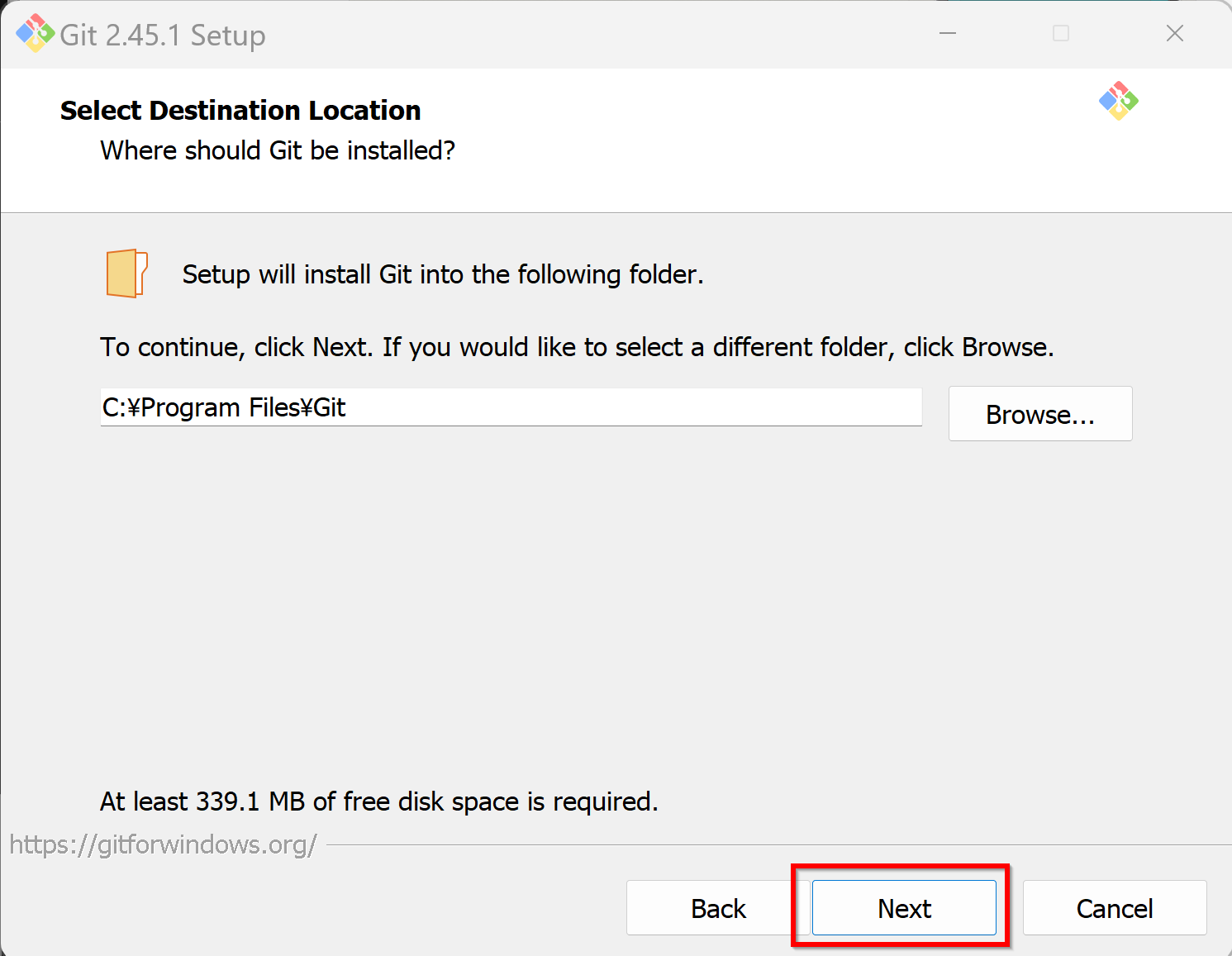1232x956 pixels.
Task: Click 'Setup will install Git into' message
Action: [x=443, y=274]
